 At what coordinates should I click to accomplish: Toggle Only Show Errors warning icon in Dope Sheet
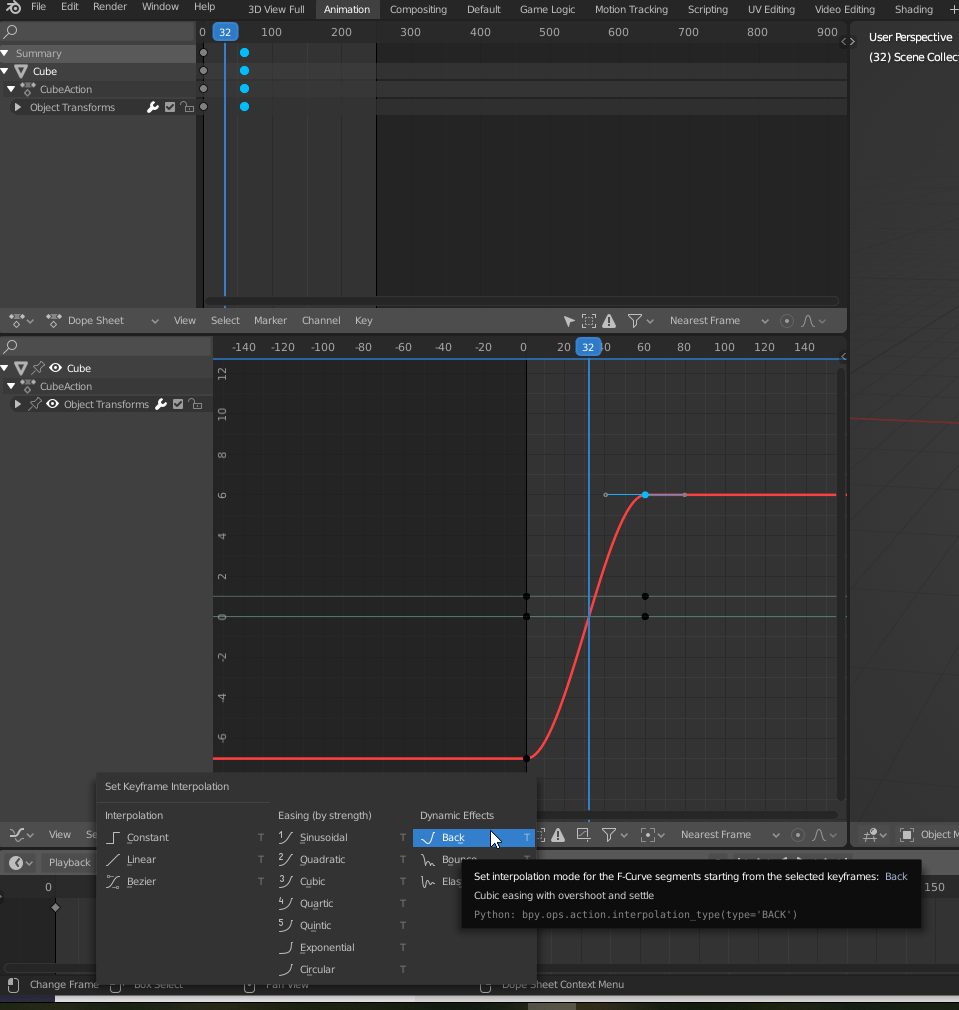click(609, 321)
